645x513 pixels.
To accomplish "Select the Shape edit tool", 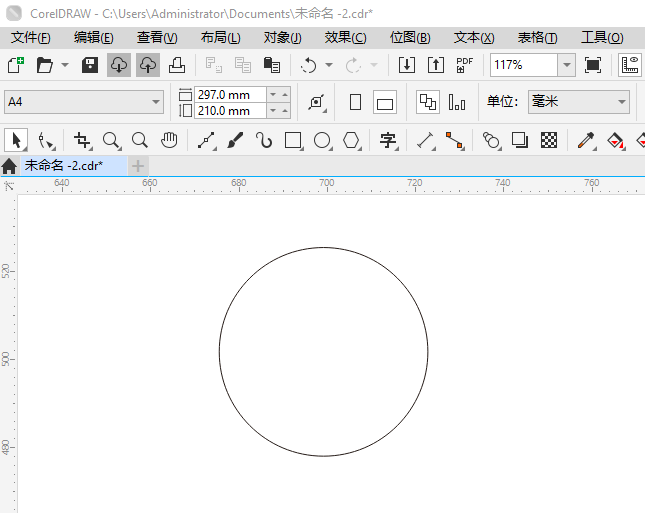I will click(x=45, y=141).
